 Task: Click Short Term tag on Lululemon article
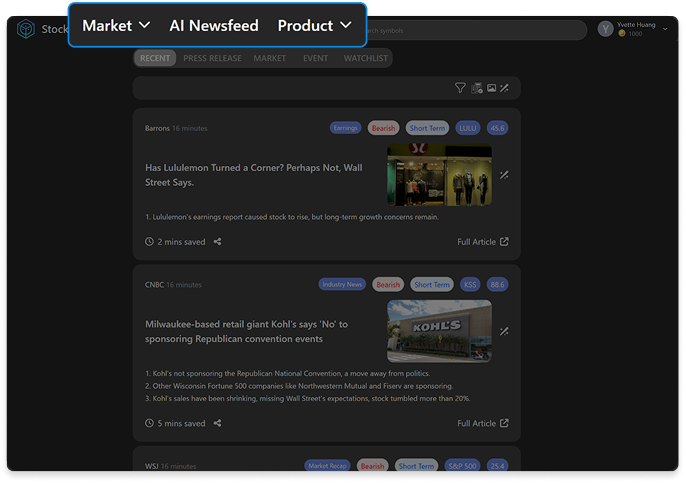(427, 128)
